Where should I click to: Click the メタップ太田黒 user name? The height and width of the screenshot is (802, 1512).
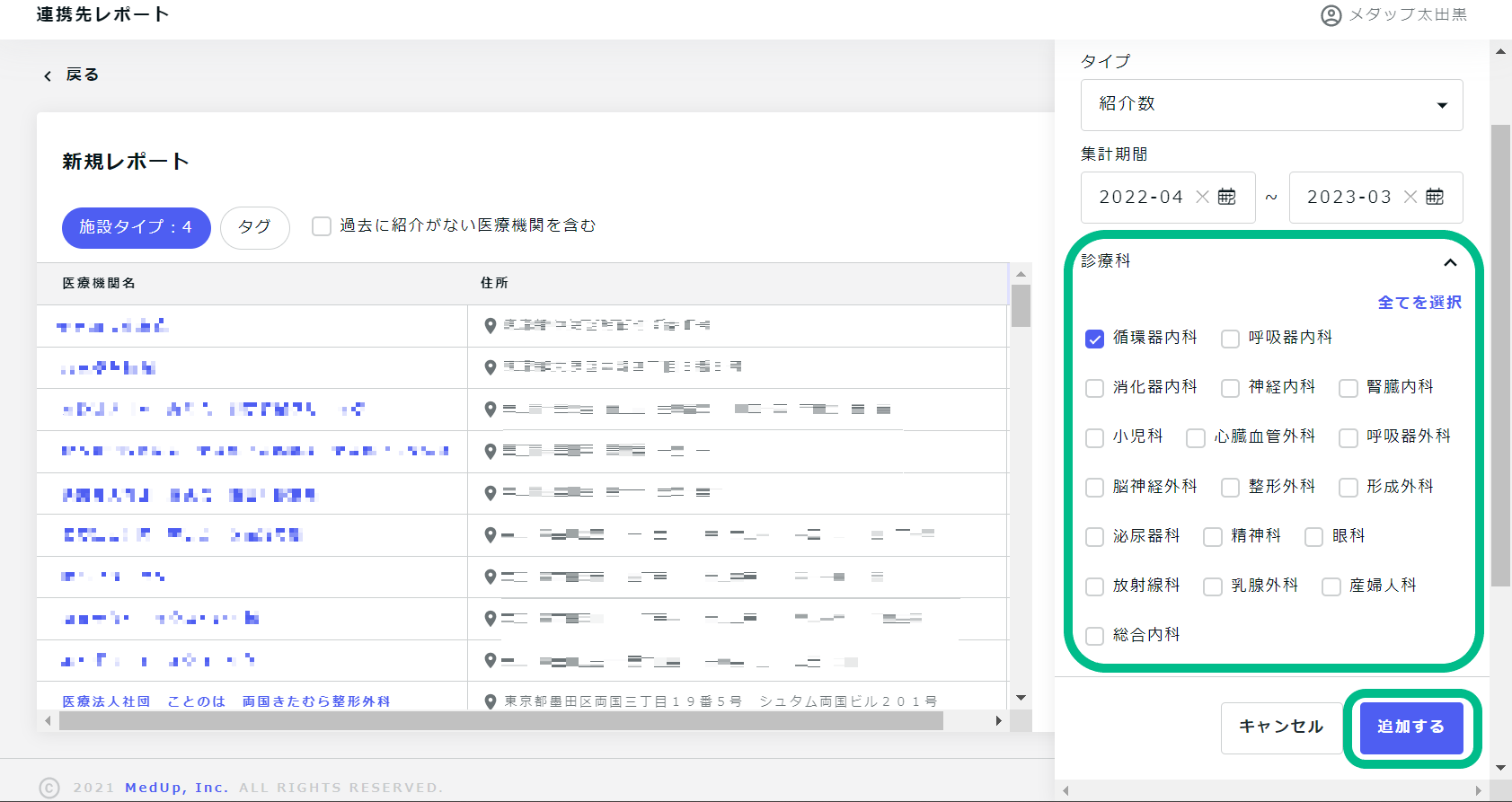tap(1408, 15)
